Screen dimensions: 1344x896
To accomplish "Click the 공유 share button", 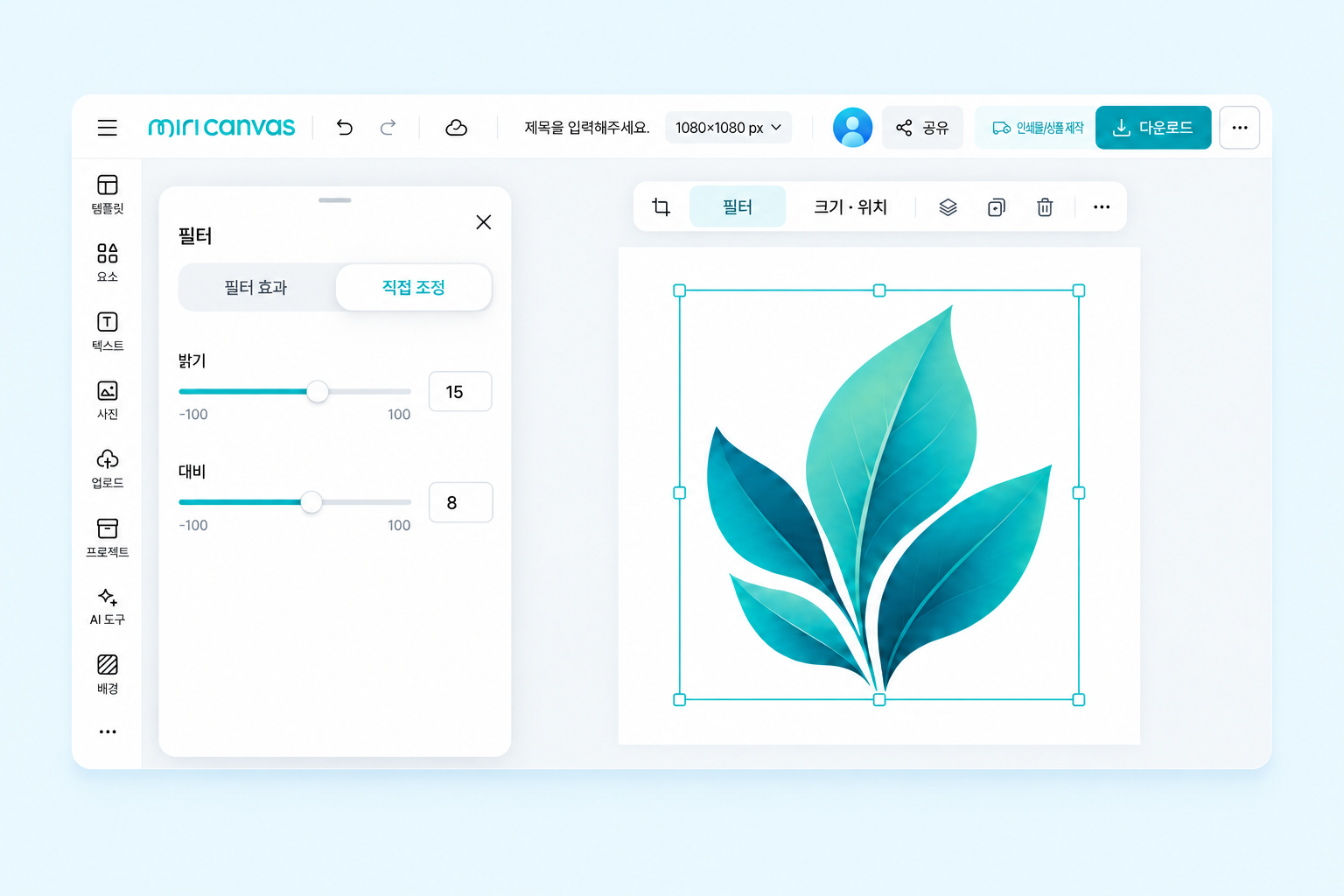I will (922, 128).
